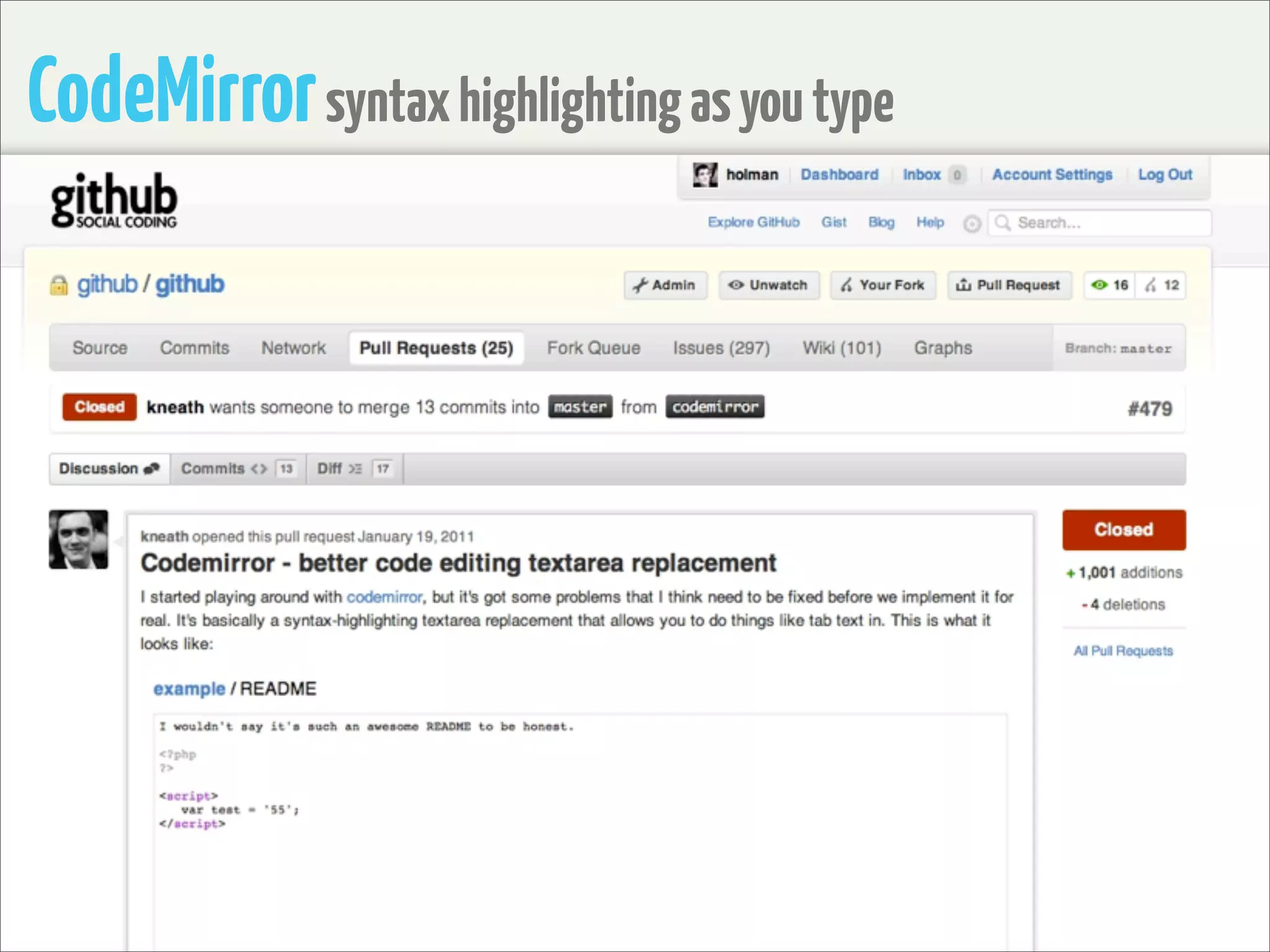Viewport: 1270px width, 952px height.
Task: Open the Network tab
Action: tap(293, 348)
